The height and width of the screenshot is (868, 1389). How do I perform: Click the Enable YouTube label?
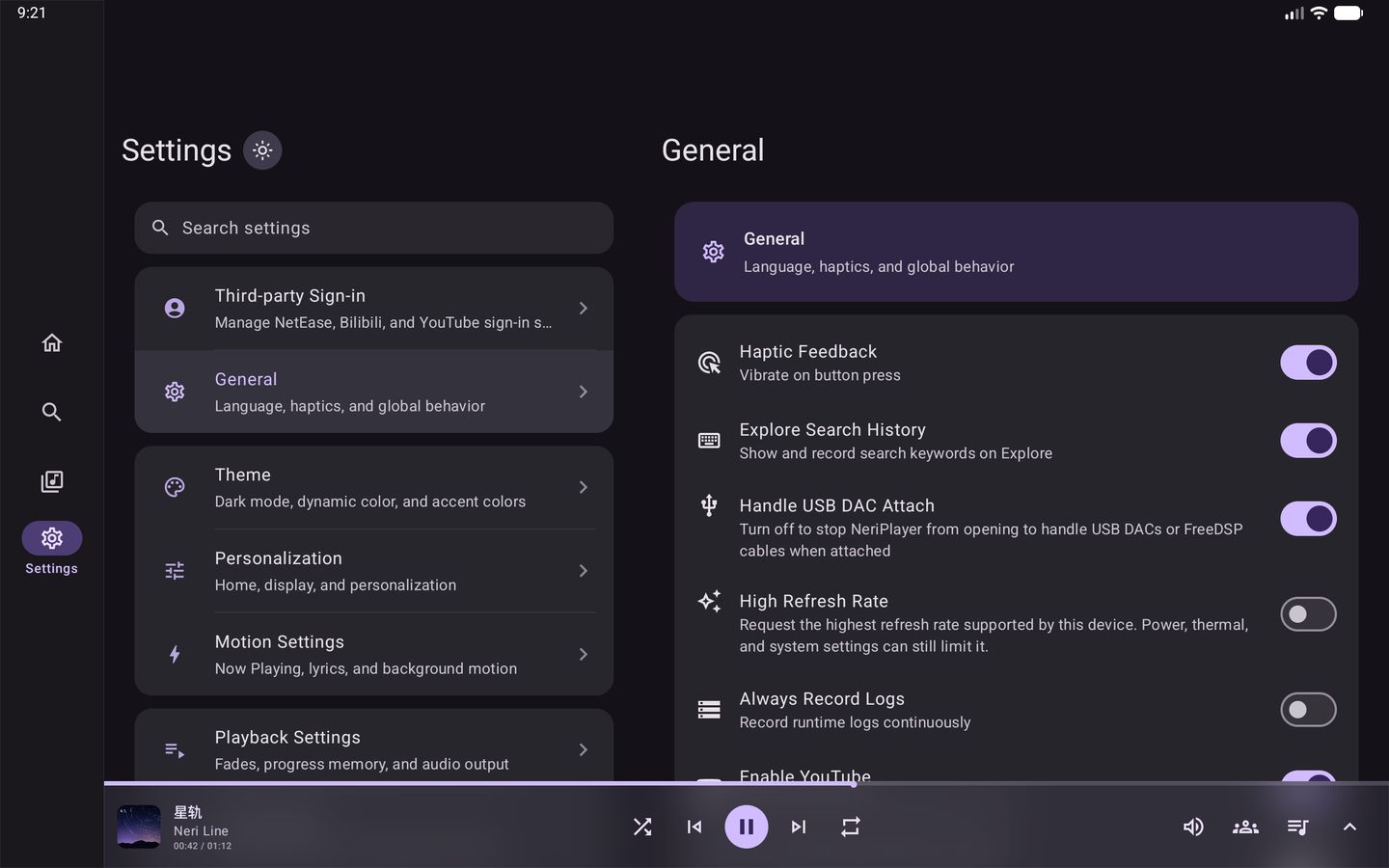pos(804,774)
